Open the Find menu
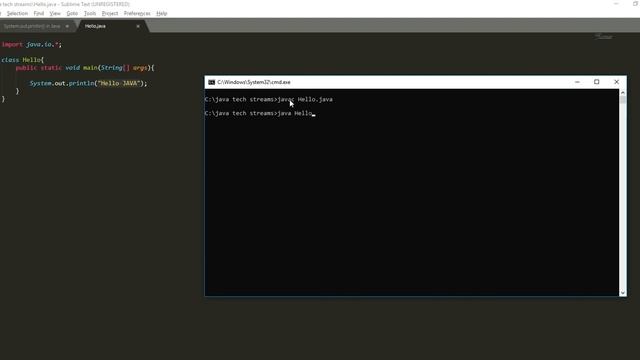Screen dimensions: 640x360 (x=39, y=13)
